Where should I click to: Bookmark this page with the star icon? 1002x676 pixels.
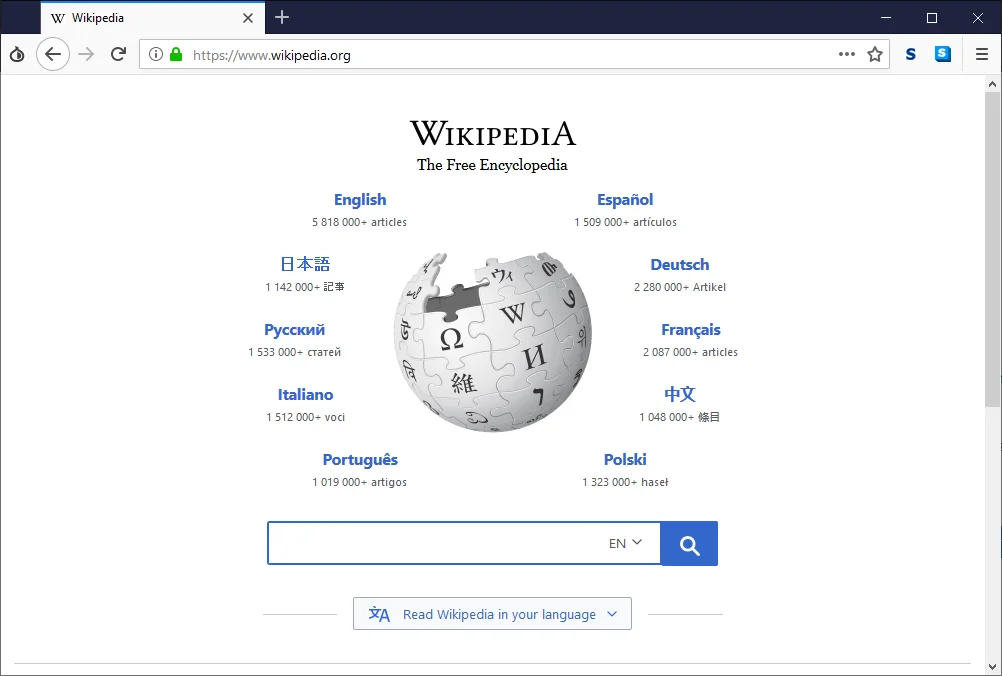pos(875,55)
